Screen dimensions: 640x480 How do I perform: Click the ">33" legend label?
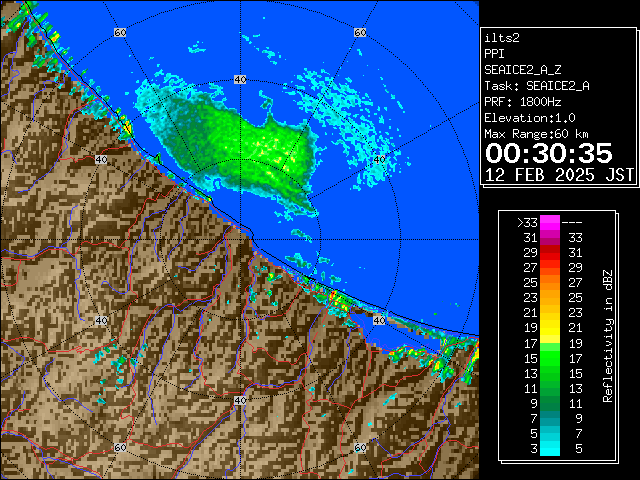tap(527, 223)
